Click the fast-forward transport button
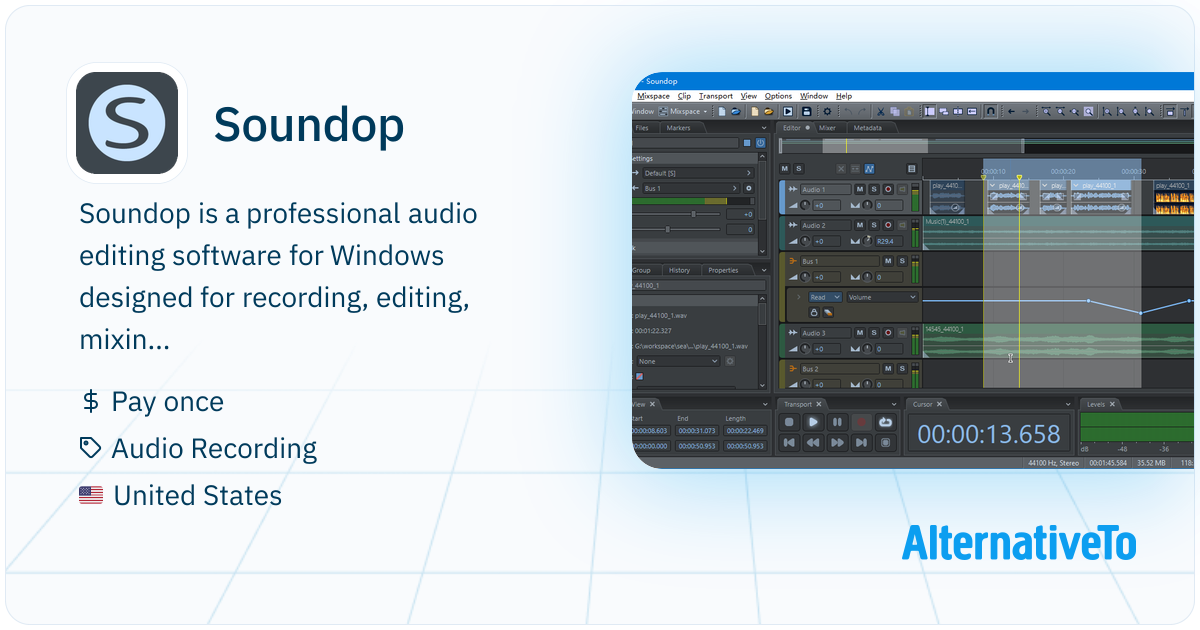The image size is (1200, 630). click(x=837, y=442)
